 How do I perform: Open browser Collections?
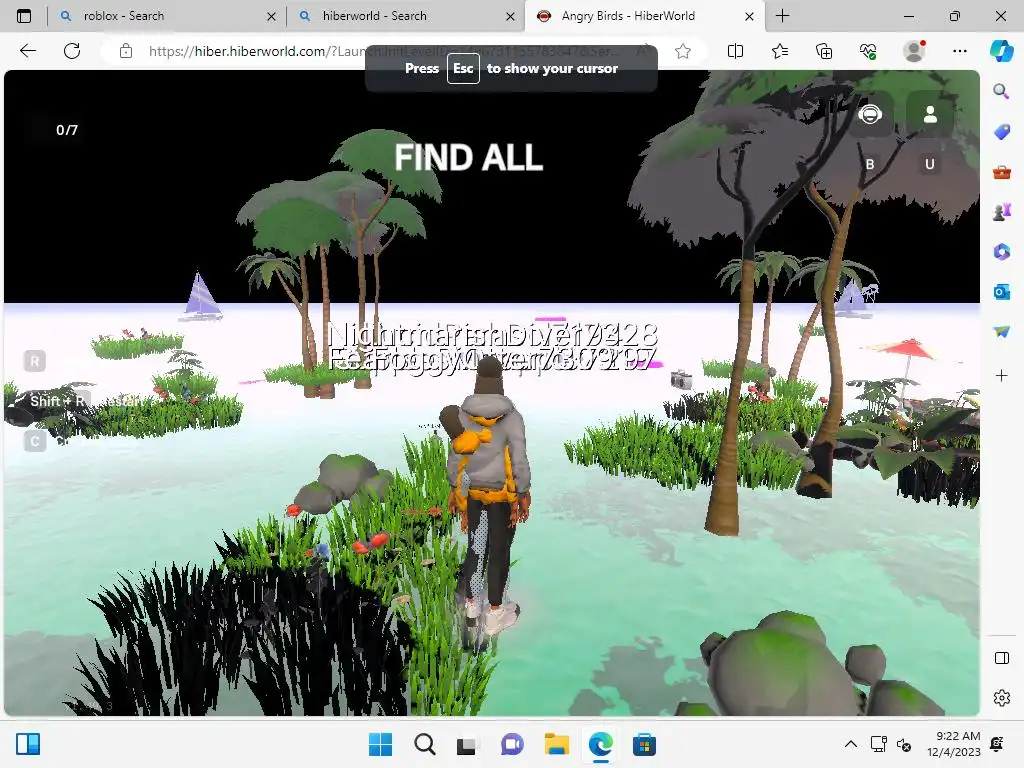point(824,51)
